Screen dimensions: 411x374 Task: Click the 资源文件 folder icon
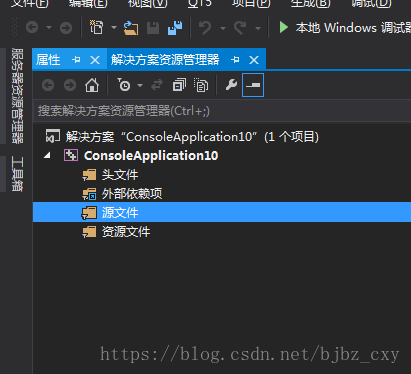pos(89,232)
